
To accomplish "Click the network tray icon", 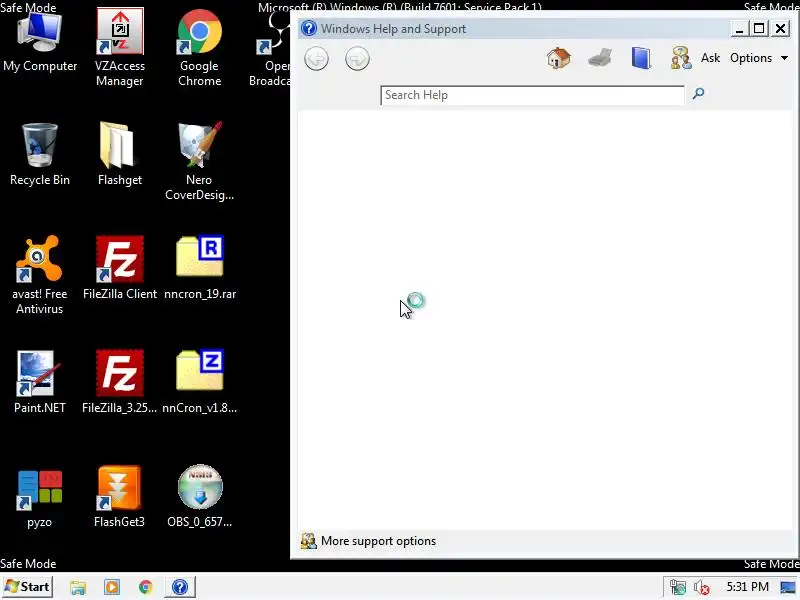I will point(678,588).
